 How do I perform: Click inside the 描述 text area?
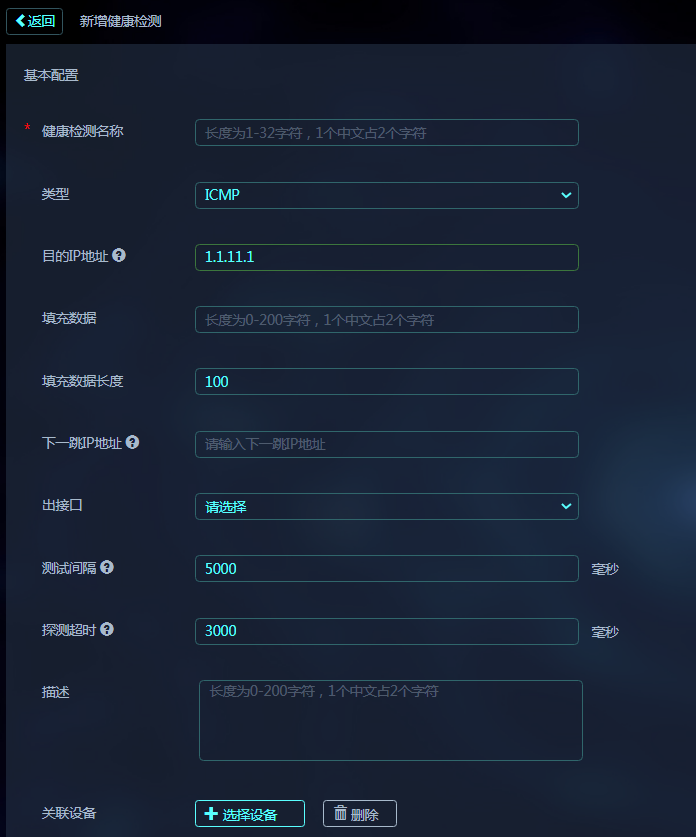coord(391,720)
